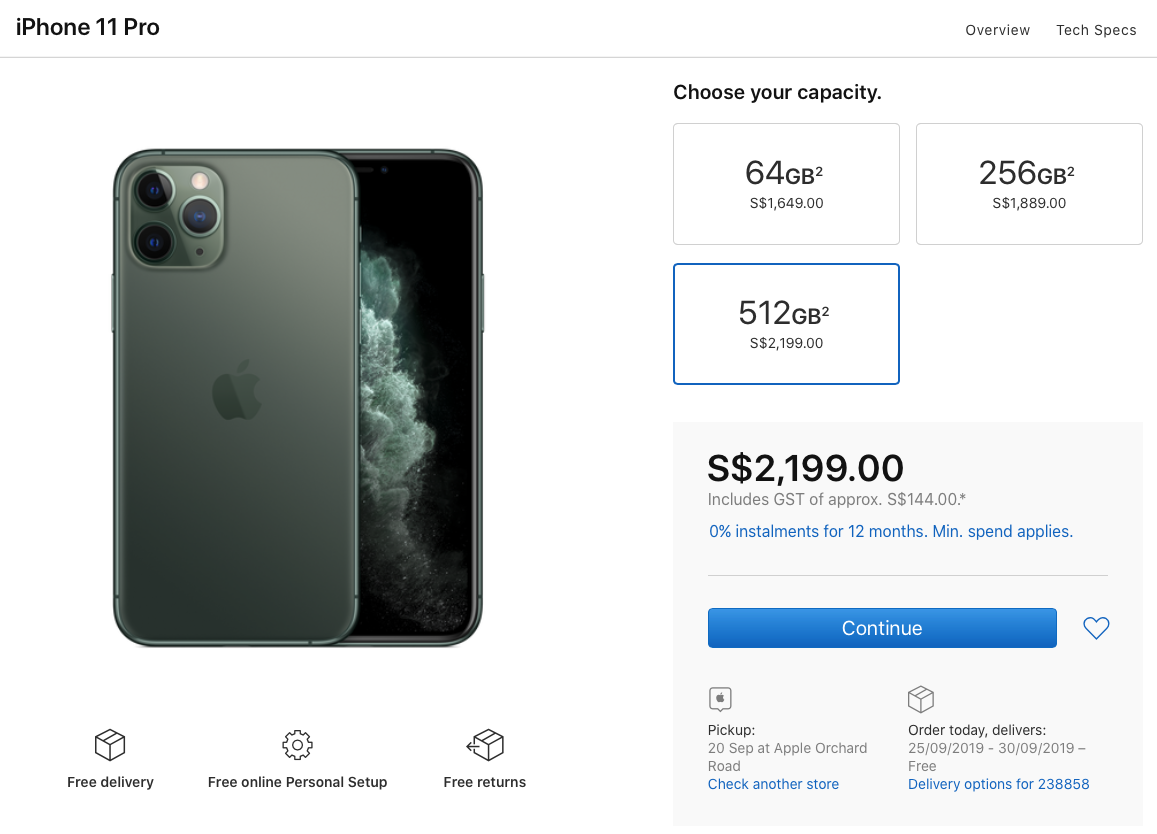The image size is (1157, 834).
Task: Open Delivery options for 238858 link
Action: click(998, 784)
